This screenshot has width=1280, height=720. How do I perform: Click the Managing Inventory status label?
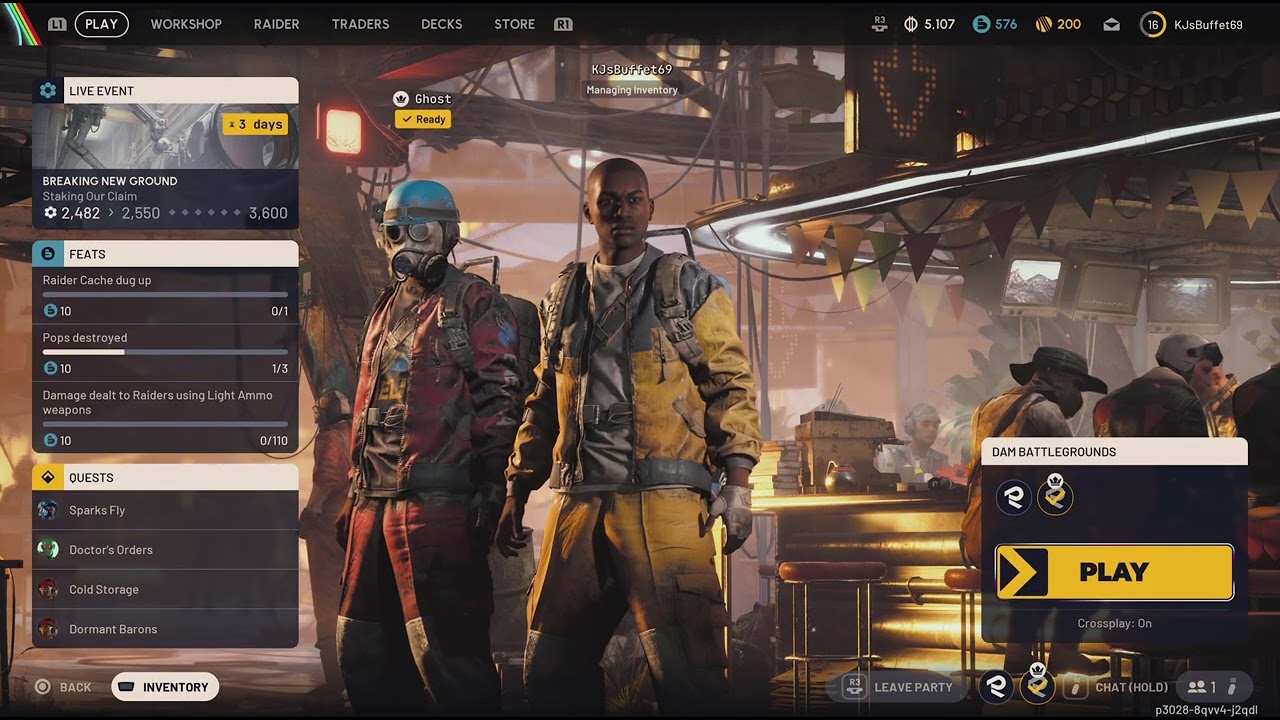pos(632,90)
